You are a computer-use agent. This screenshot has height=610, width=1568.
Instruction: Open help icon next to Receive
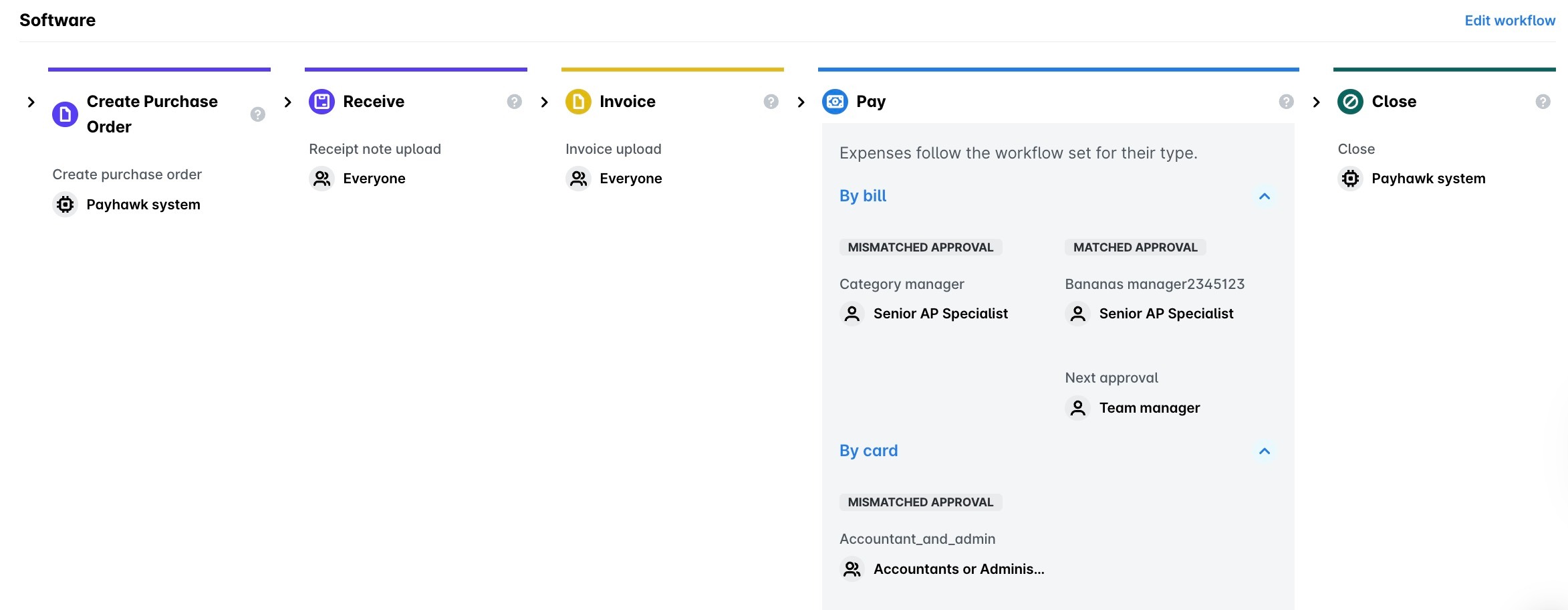coord(514,102)
